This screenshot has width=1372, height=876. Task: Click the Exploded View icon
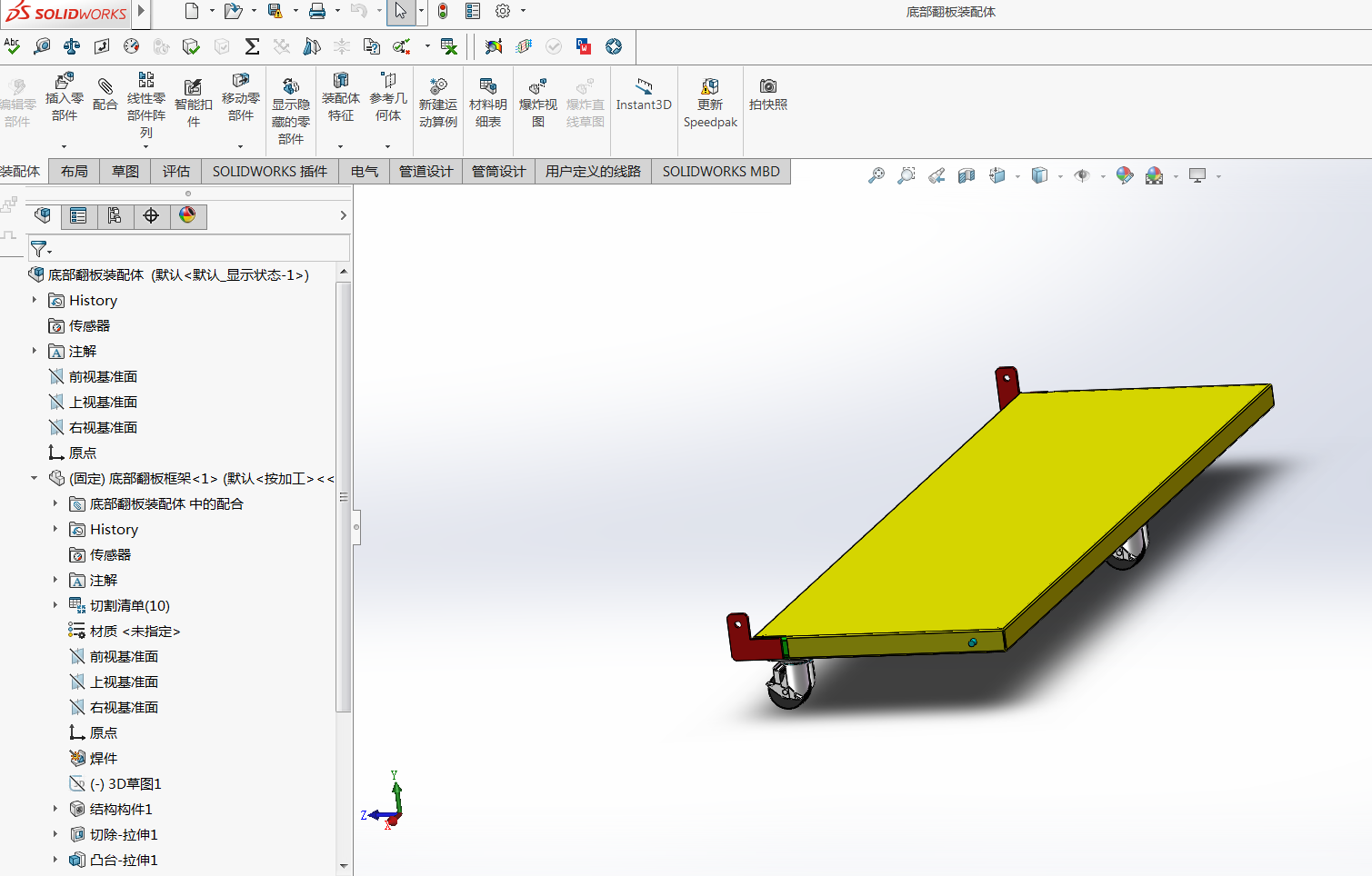tap(537, 85)
